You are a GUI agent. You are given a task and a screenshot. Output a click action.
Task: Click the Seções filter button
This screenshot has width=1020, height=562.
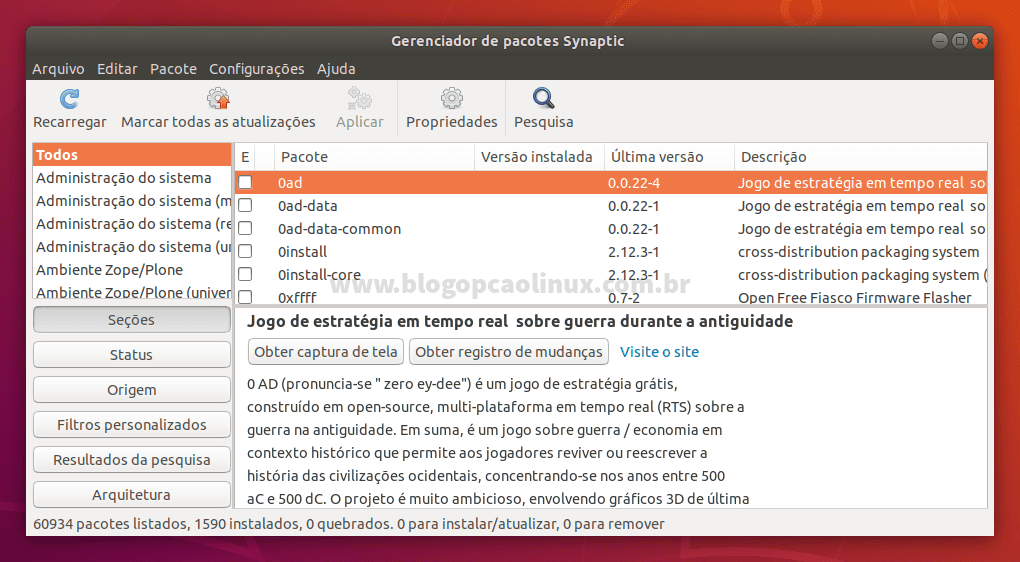(x=131, y=319)
